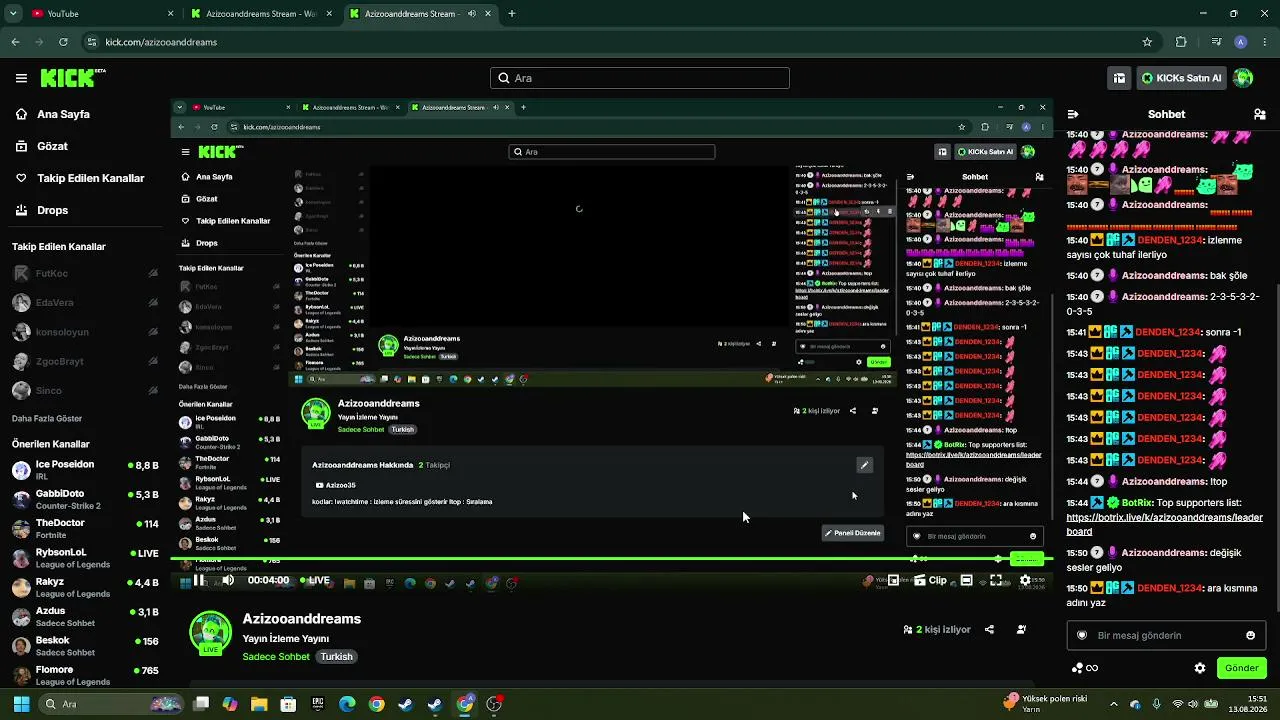Select the EdaVera followed channel
The image size is (1280, 720).
click(x=85, y=302)
